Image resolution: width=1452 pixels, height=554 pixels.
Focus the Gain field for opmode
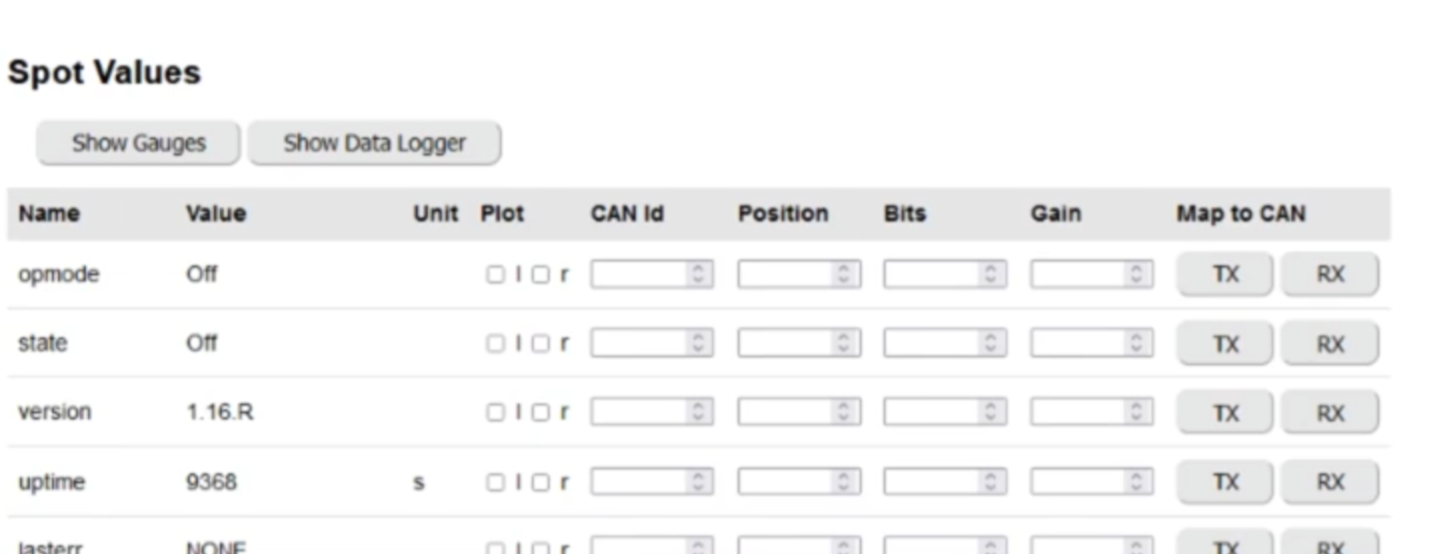point(1078,275)
